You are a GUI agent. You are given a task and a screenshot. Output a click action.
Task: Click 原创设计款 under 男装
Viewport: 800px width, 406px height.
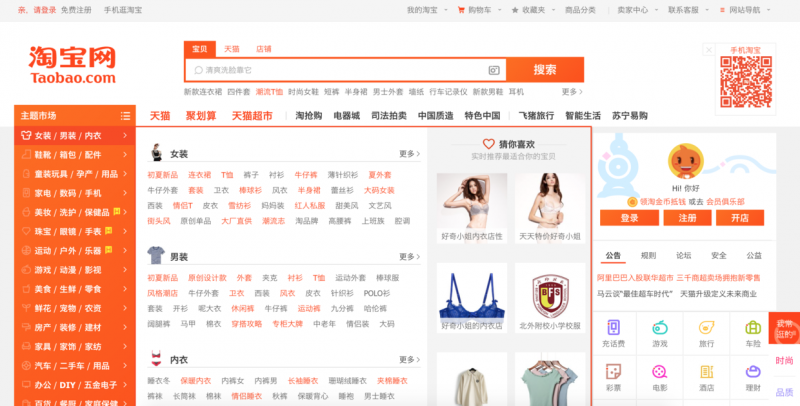(207, 278)
